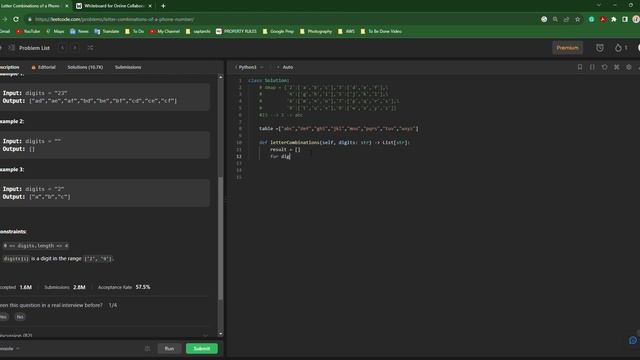640x360 pixels.
Task: Switch to the Editorial tab
Action: point(43,67)
